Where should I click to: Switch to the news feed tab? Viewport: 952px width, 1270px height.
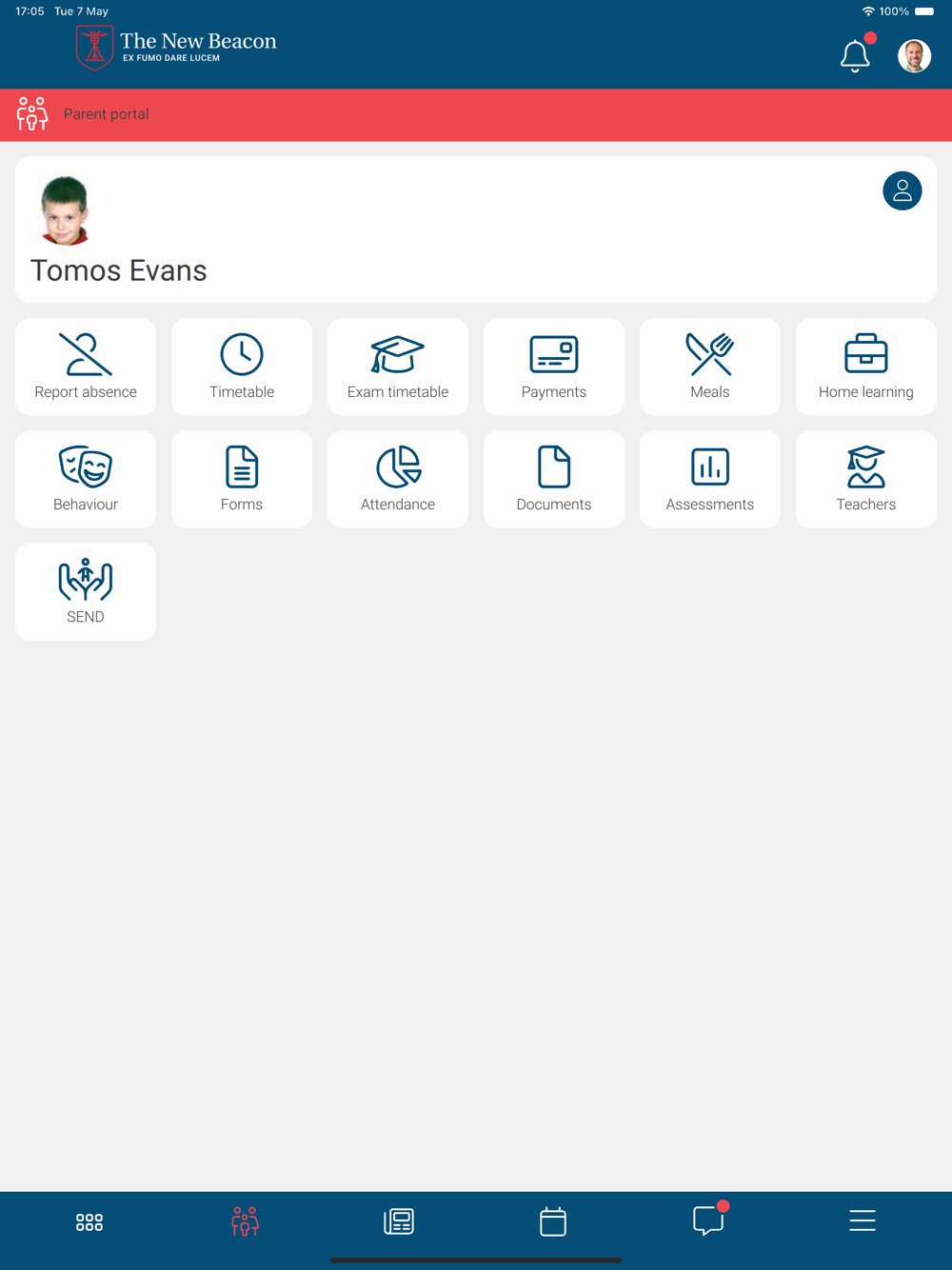coord(399,1221)
